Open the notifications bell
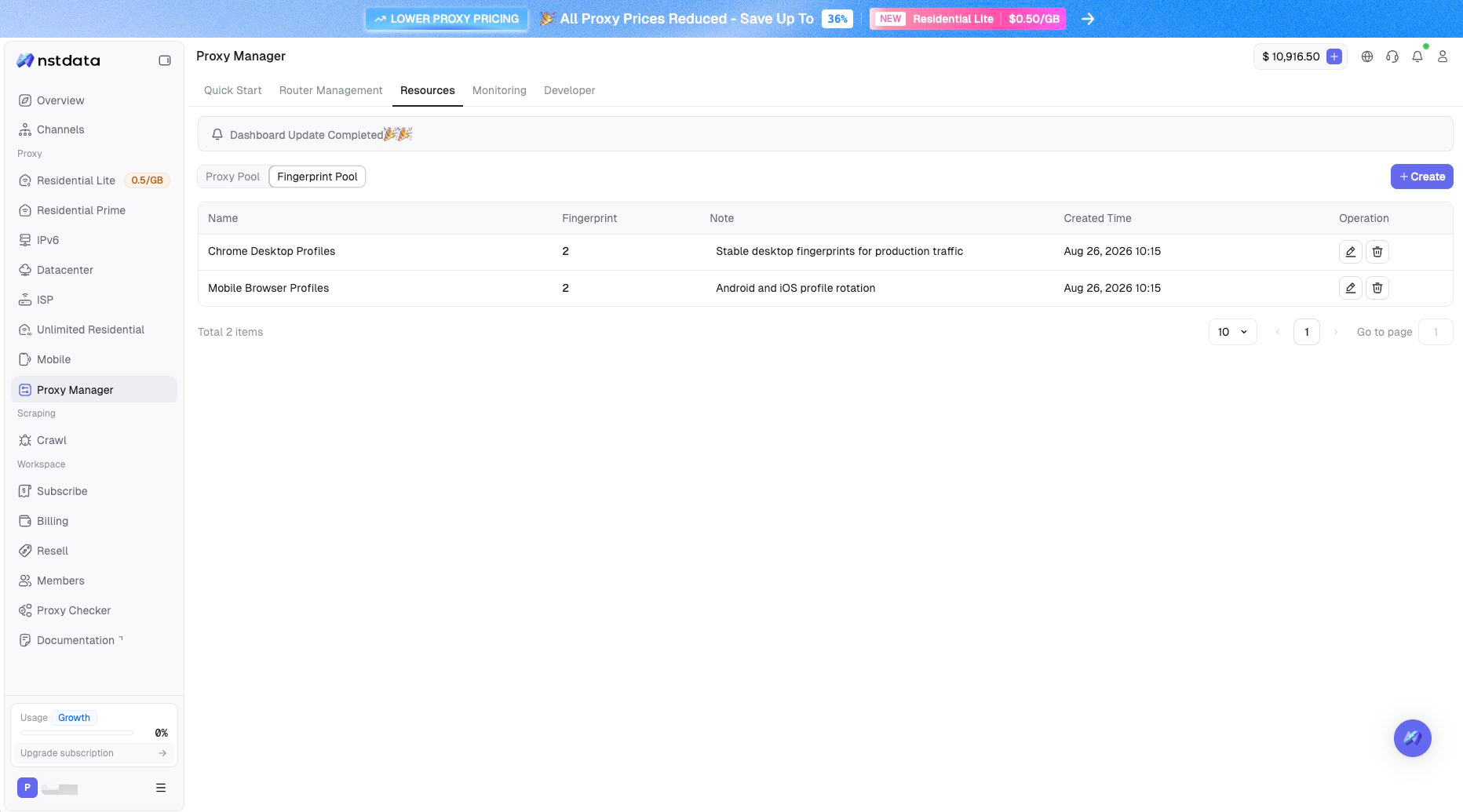 point(1417,56)
